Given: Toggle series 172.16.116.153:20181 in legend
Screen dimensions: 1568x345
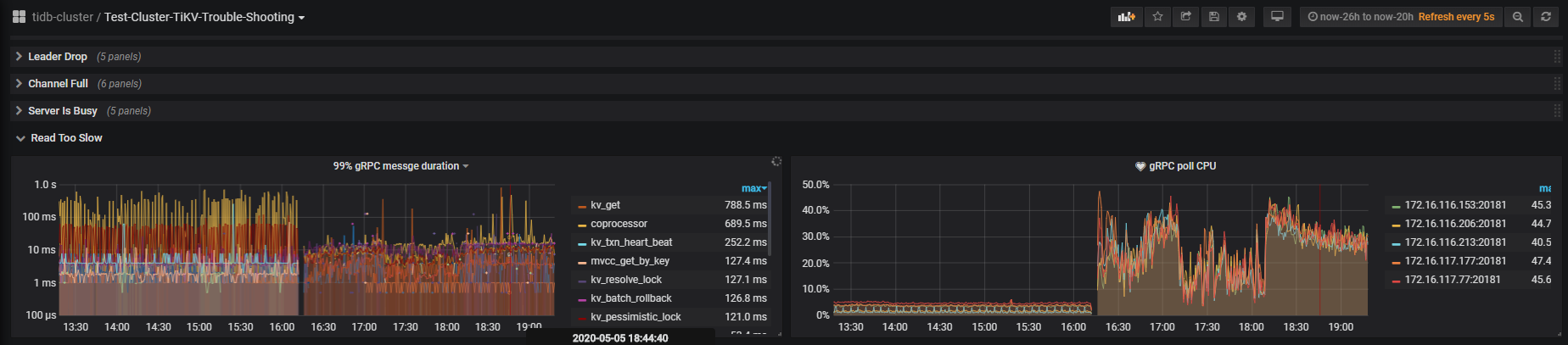Looking at the screenshot, I should (x=1455, y=205).
